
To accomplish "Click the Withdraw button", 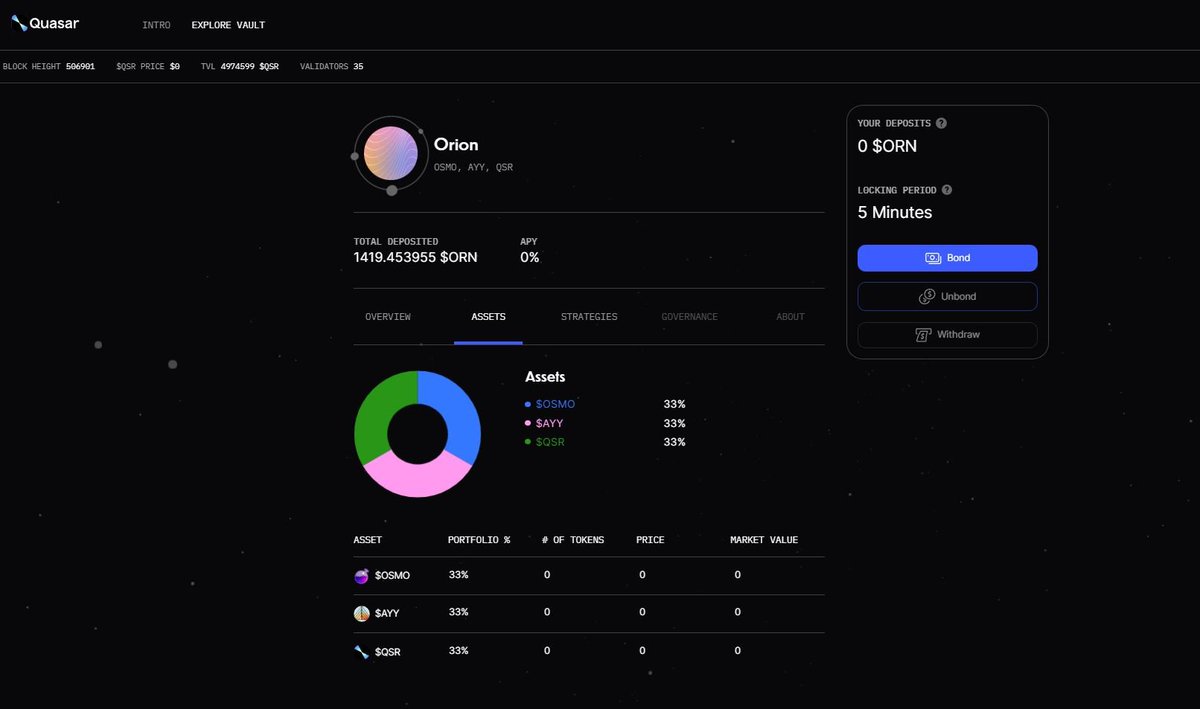I will [x=947, y=335].
